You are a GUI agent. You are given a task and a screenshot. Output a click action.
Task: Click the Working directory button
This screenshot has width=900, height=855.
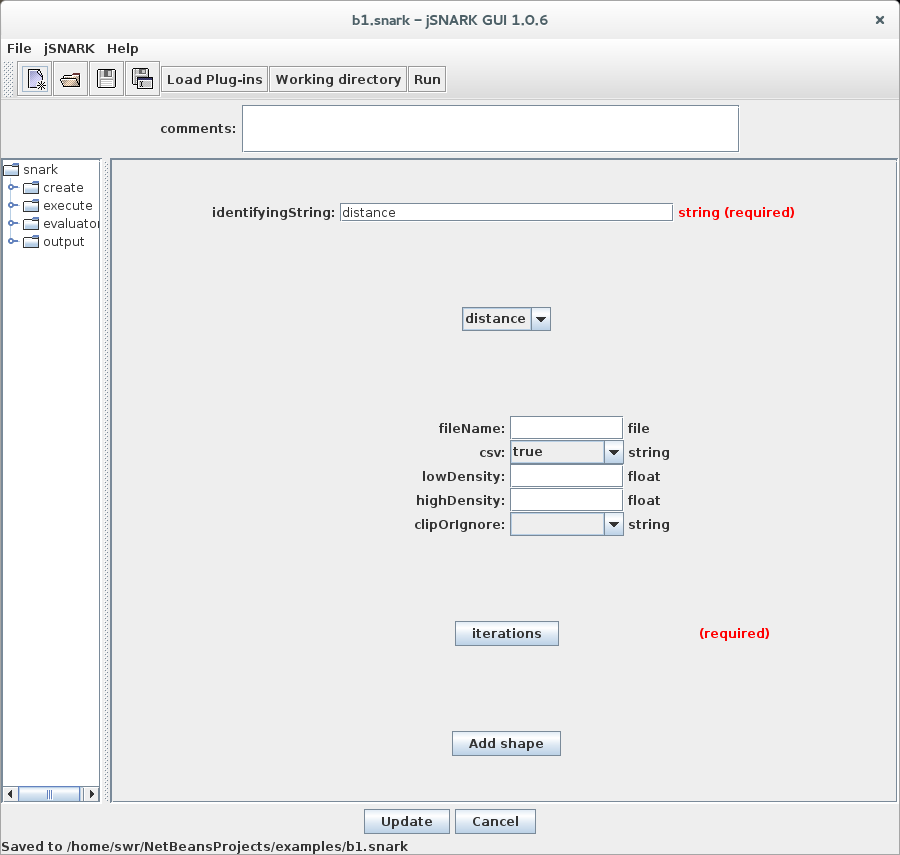tap(338, 79)
